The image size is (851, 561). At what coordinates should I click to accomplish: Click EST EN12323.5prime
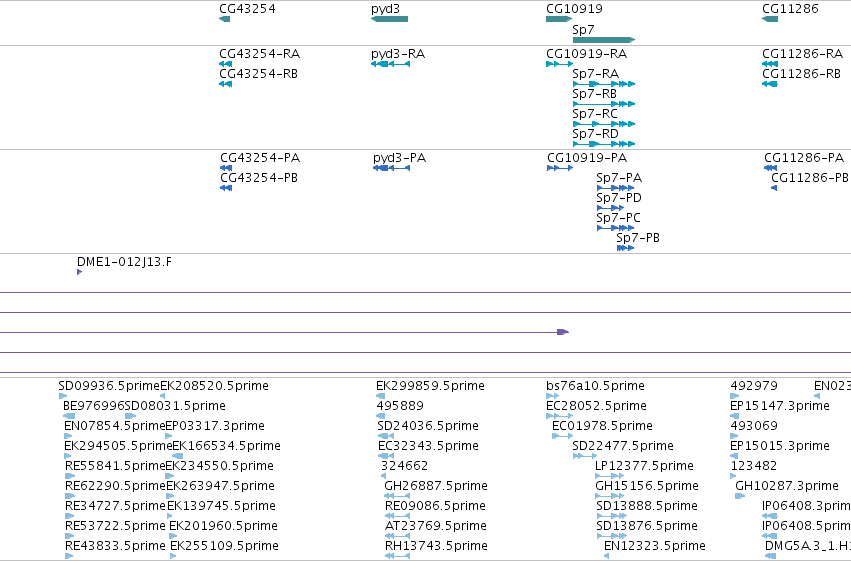pyautogui.click(x=606, y=556)
